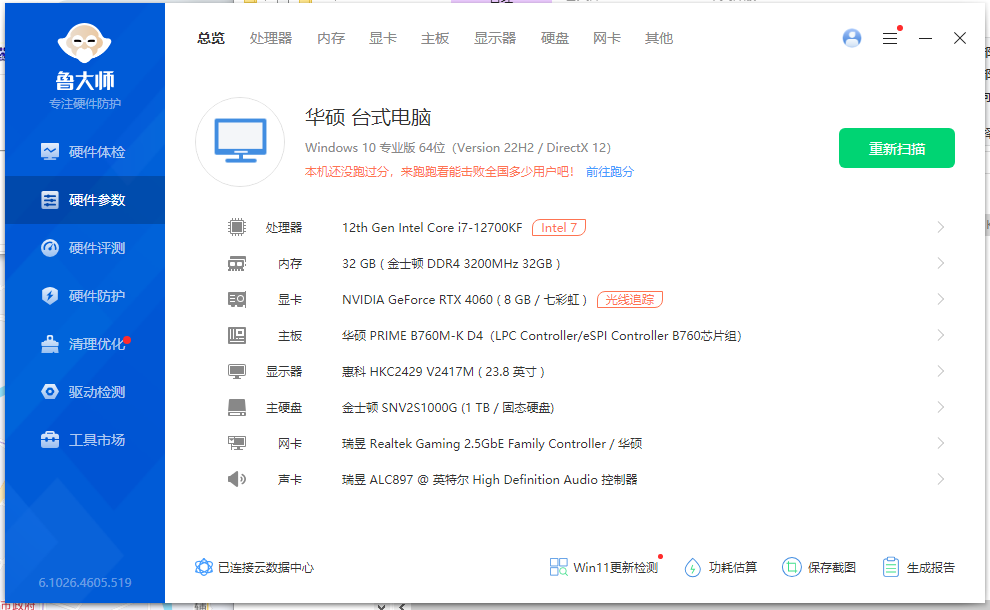The width and height of the screenshot is (990, 610).
Task: Switch to the 其他 tab
Action: pyautogui.click(x=659, y=39)
